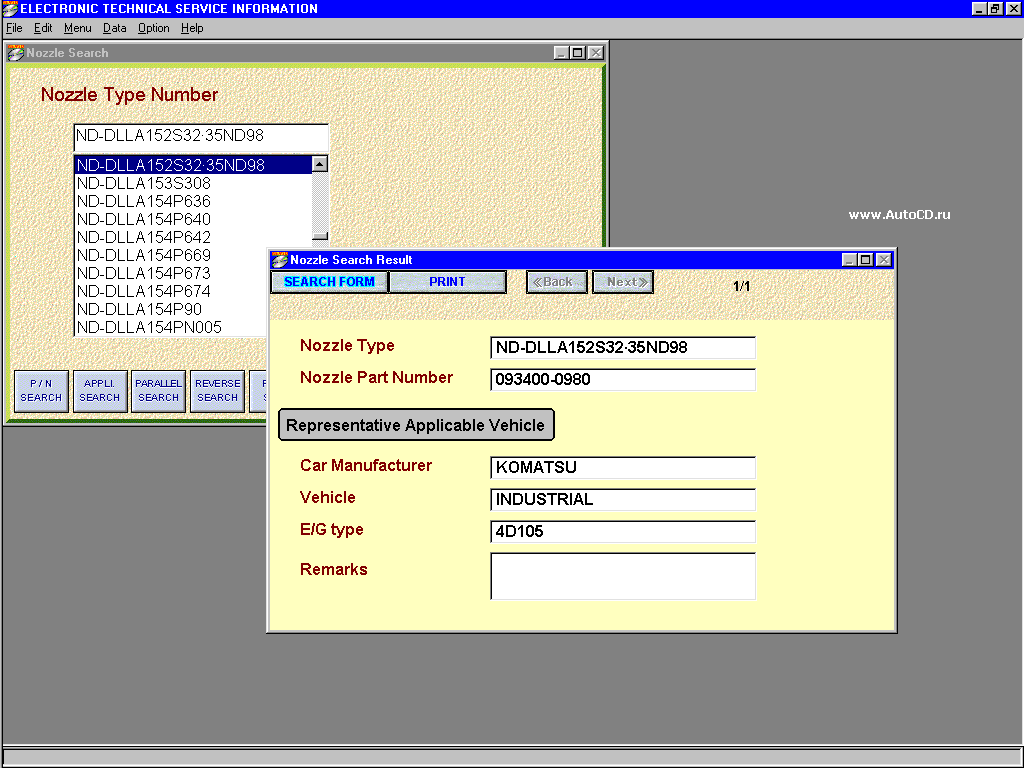The width and height of the screenshot is (1024, 768).
Task: Click the application icon in main title bar
Action: click(9, 8)
